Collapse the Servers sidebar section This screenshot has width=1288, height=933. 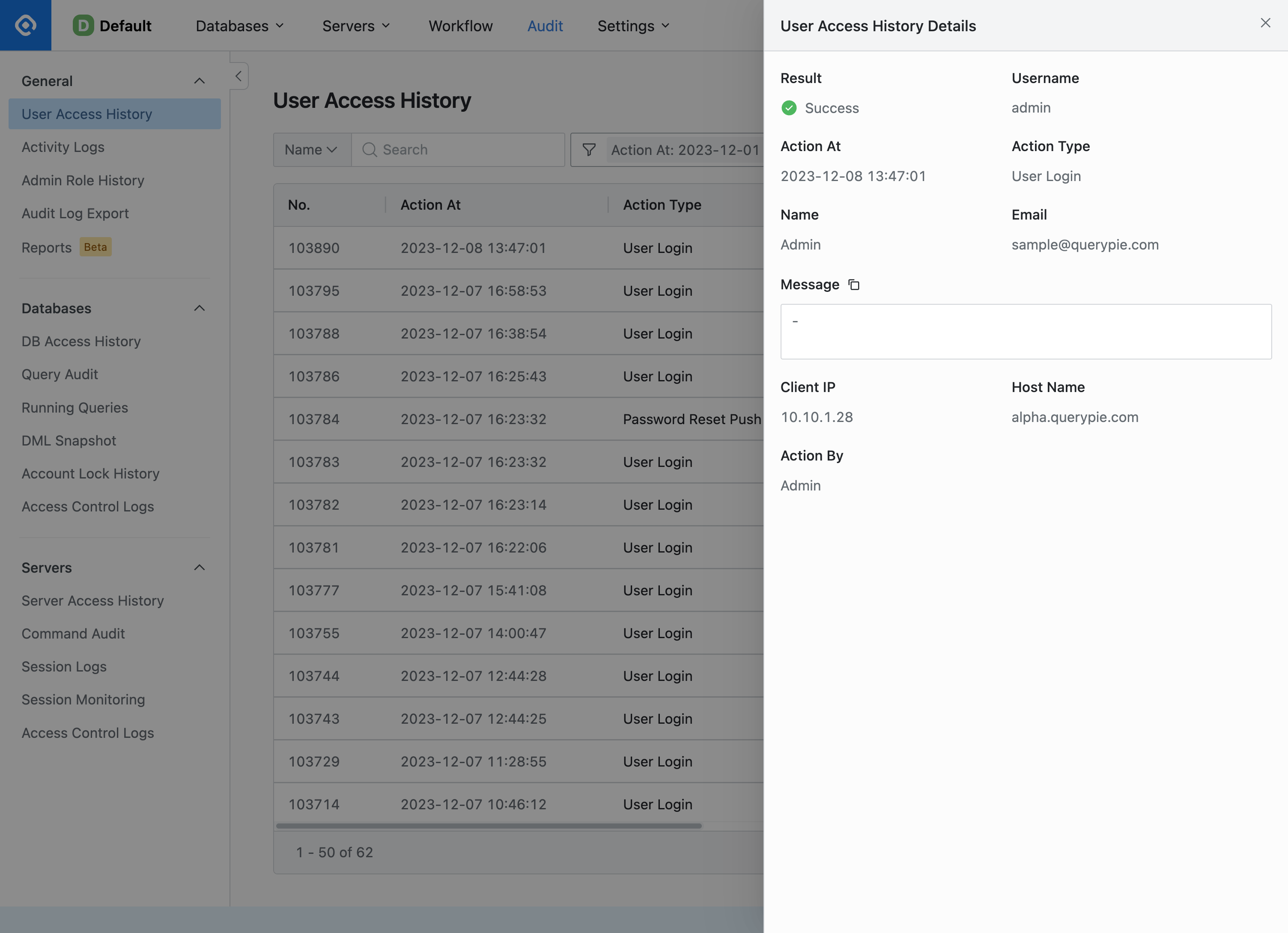pyautogui.click(x=200, y=568)
